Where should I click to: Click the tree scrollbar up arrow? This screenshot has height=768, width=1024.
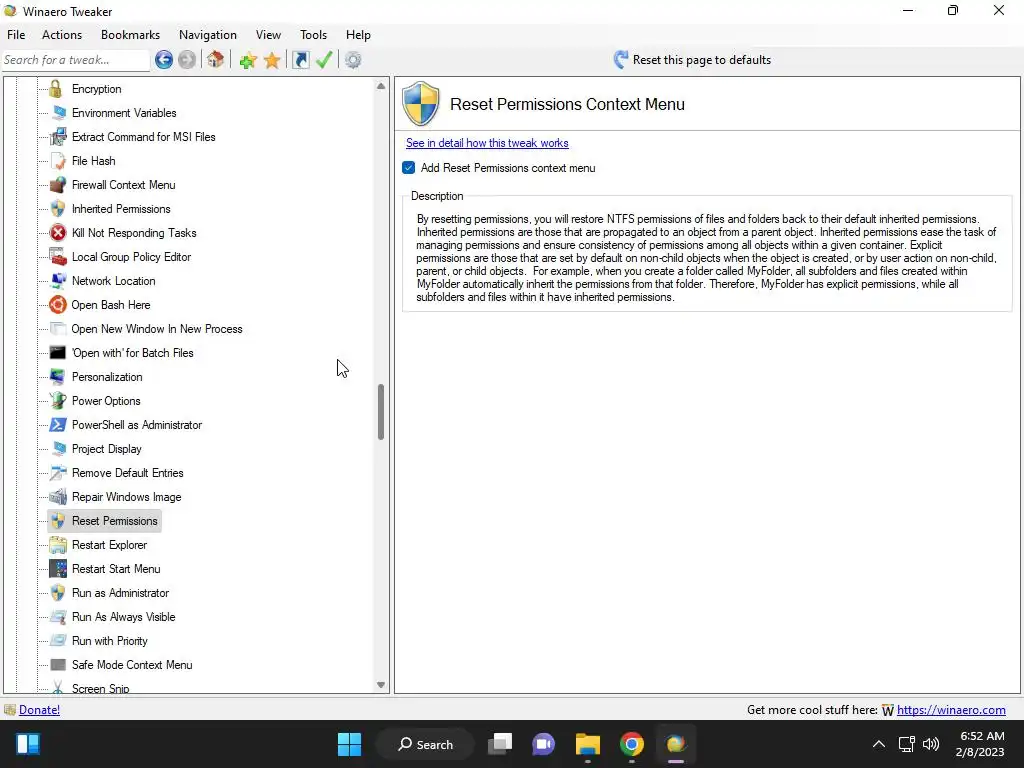381,86
